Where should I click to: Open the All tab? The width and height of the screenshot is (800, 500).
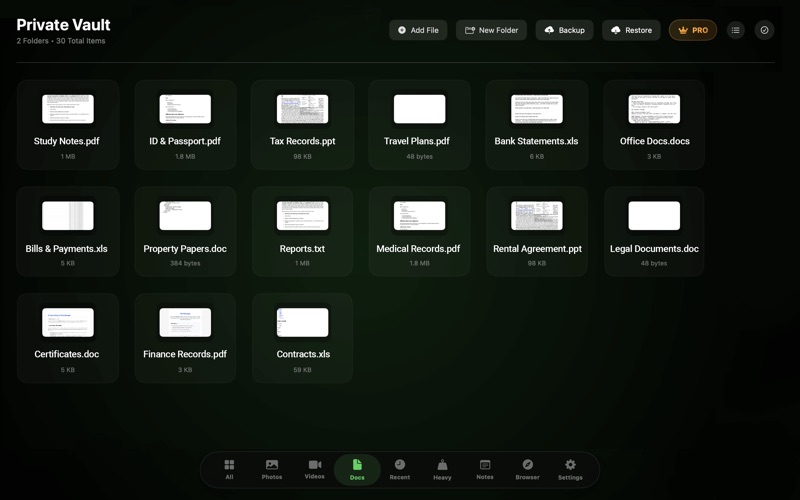click(229, 469)
